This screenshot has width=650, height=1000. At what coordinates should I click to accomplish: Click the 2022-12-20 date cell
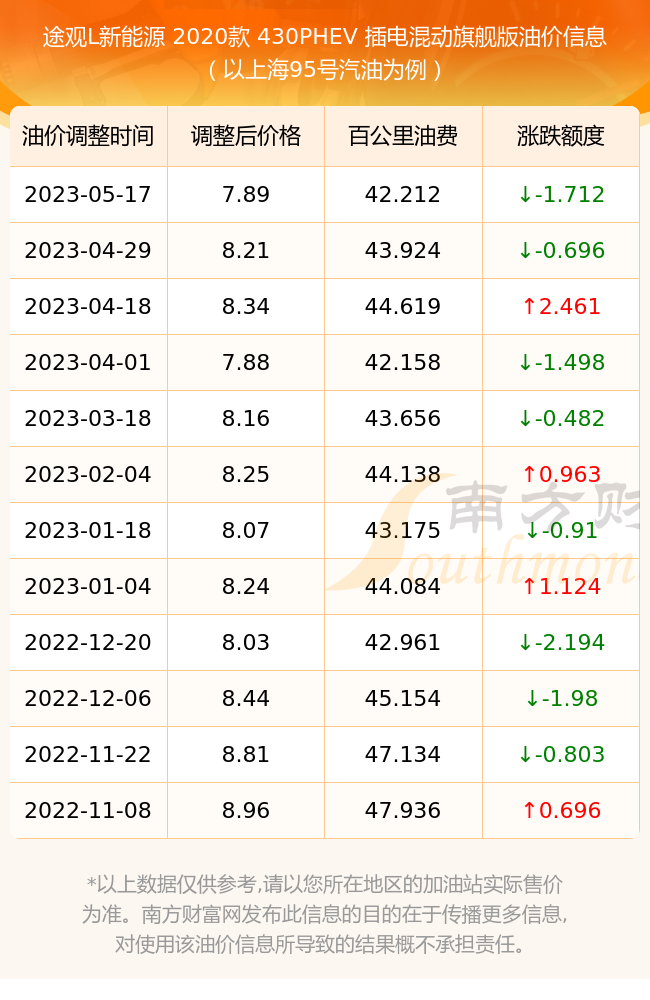[x=88, y=642]
